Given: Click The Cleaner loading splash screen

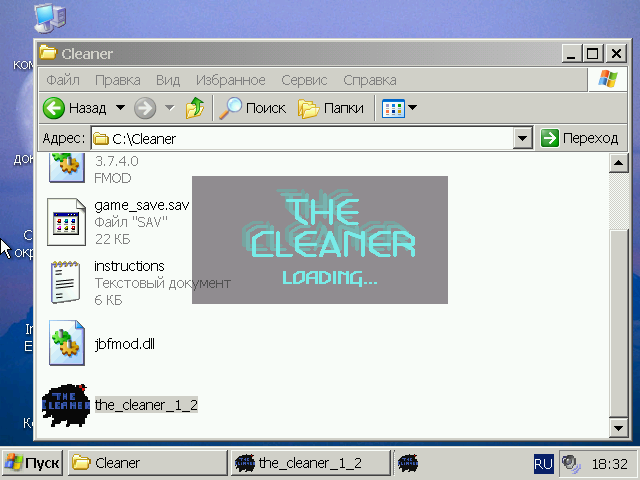Looking at the screenshot, I should point(320,240).
